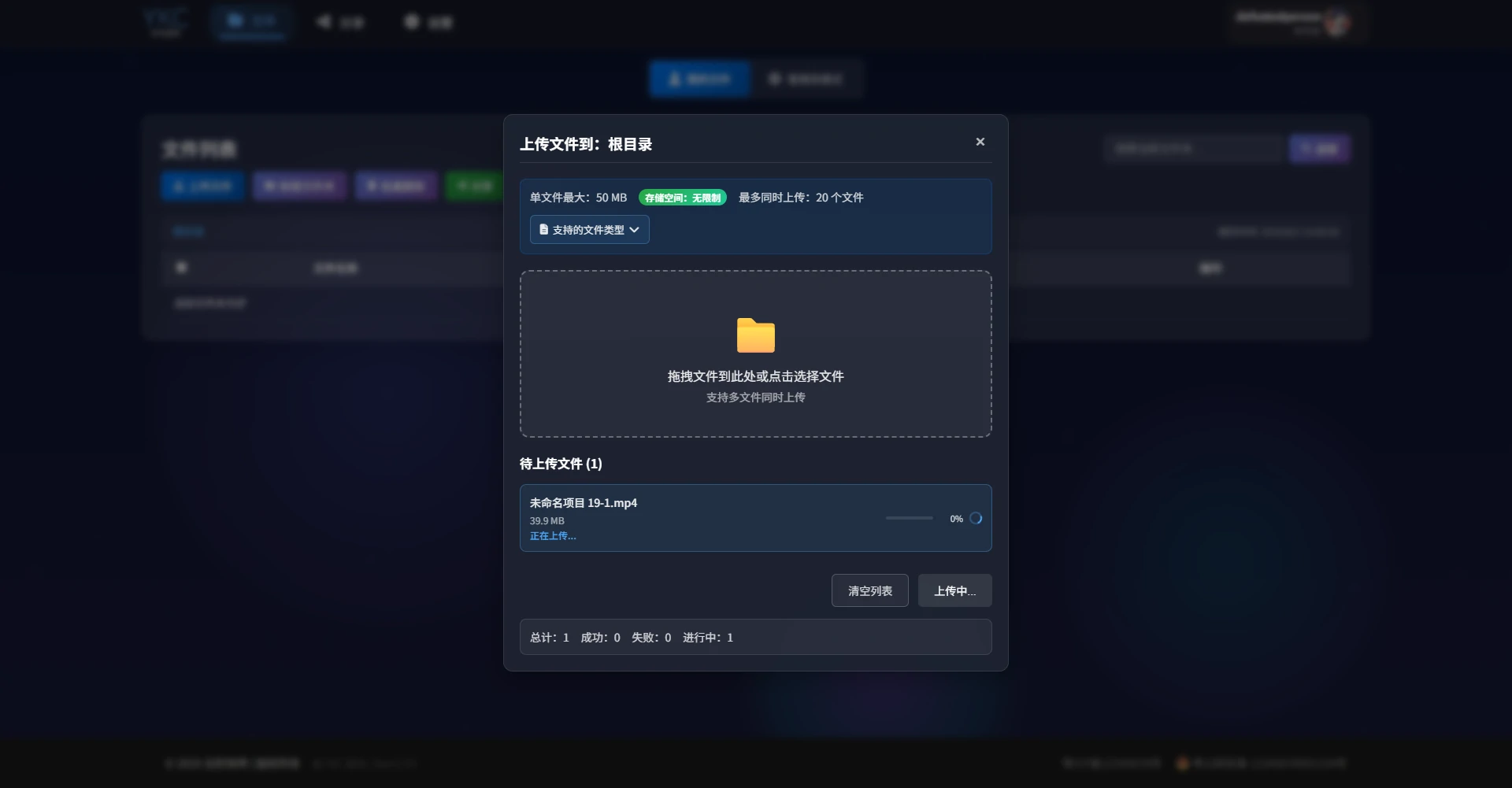
Task: Click the upload progress bar of 19-1.mp4
Action: pyautogui.click(x=909, y=518)
